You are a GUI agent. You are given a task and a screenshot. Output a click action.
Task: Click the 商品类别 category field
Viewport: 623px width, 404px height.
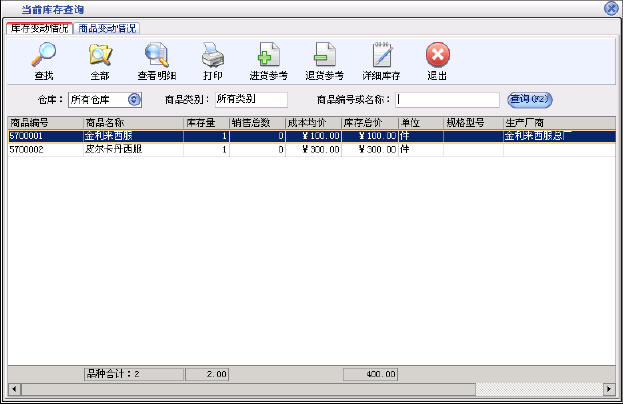pyautogui.click(x=250, y=99)
